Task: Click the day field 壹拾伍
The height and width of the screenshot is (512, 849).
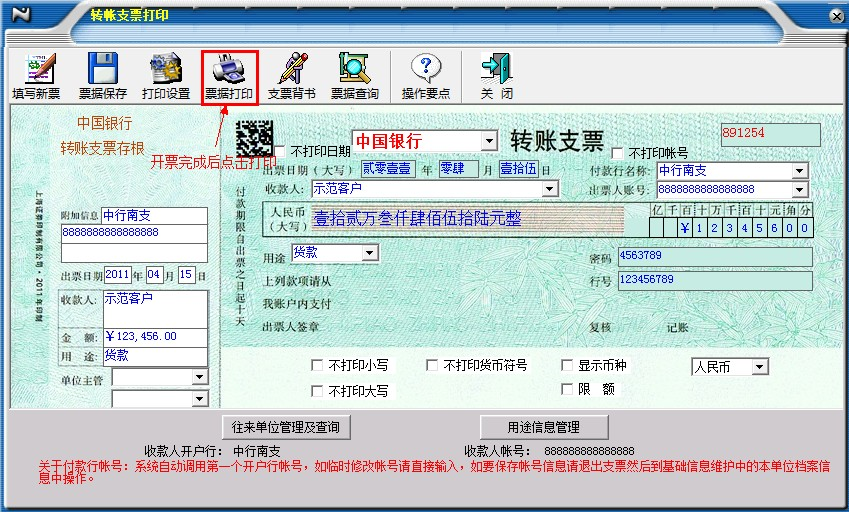Action: click(519, 169)
